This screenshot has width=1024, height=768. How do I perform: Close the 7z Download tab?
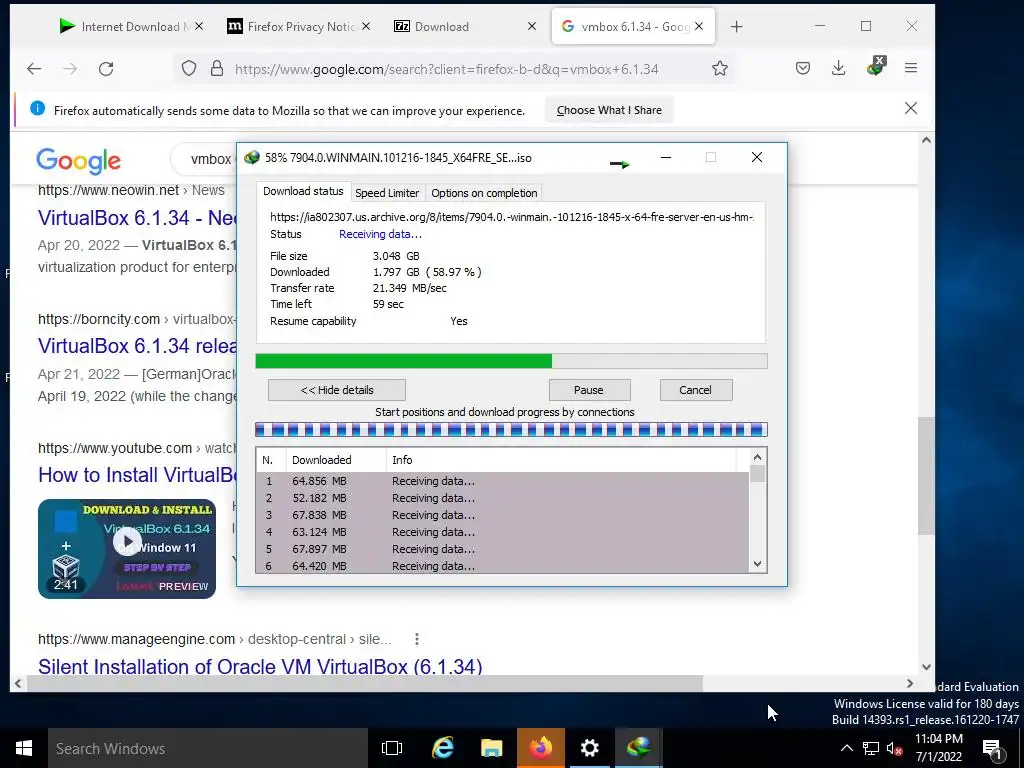coord(532,26)
